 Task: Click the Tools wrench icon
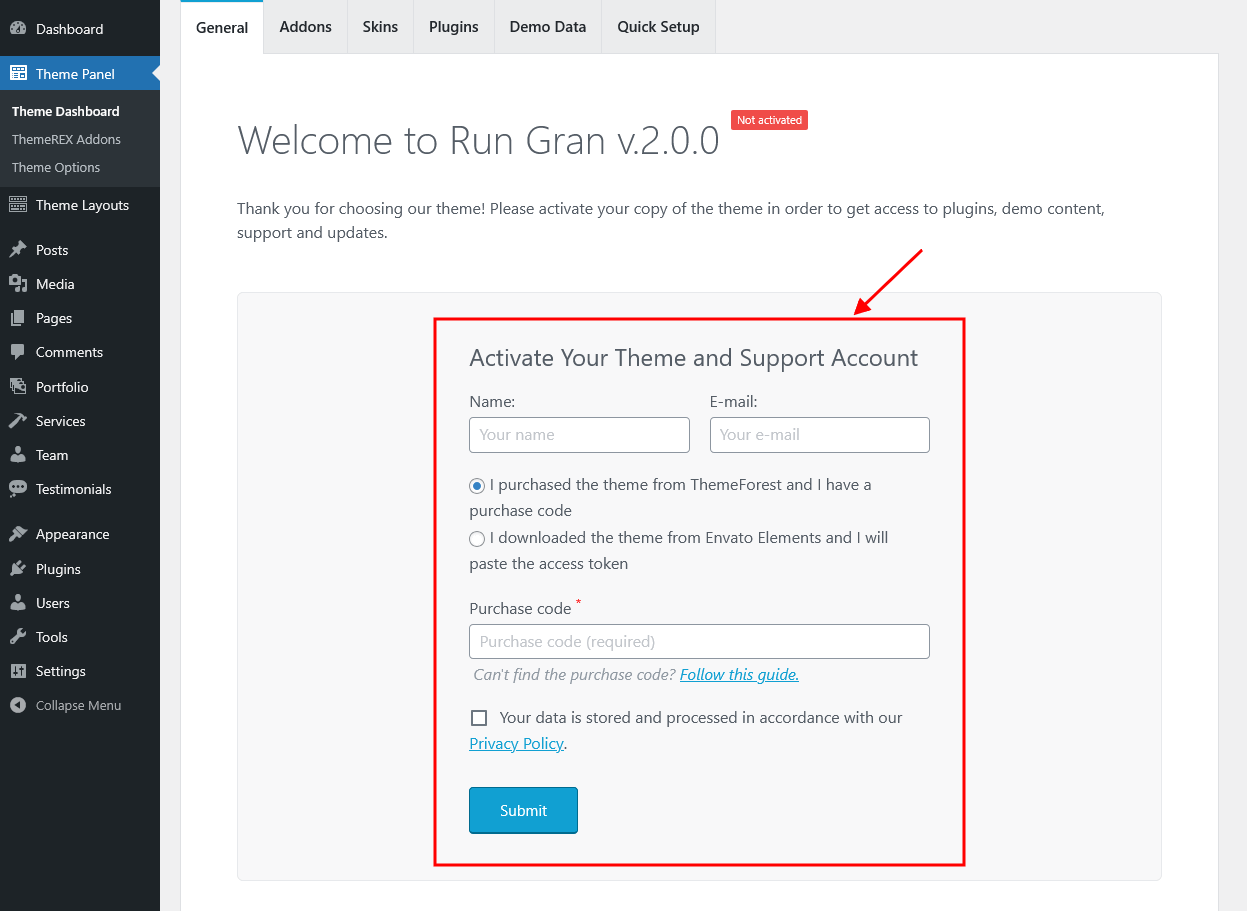(18, 637)
